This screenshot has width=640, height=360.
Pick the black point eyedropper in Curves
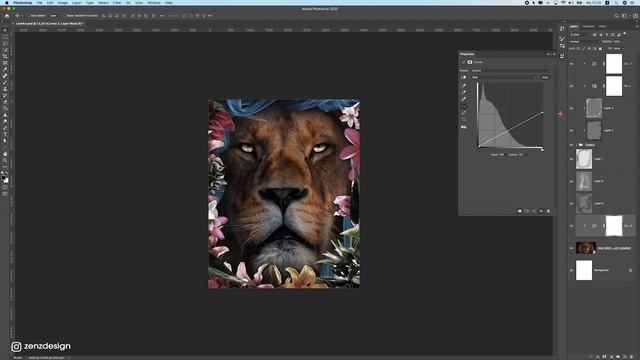point(464,86)
